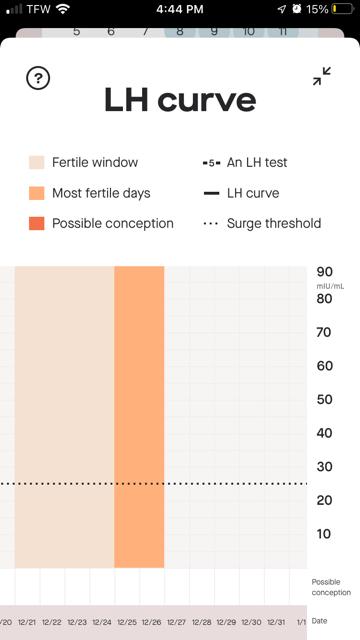The height and width of the screenshot is (640, 360).
Task: Tap the LH curve solid line icon
Action: [211, 193]
